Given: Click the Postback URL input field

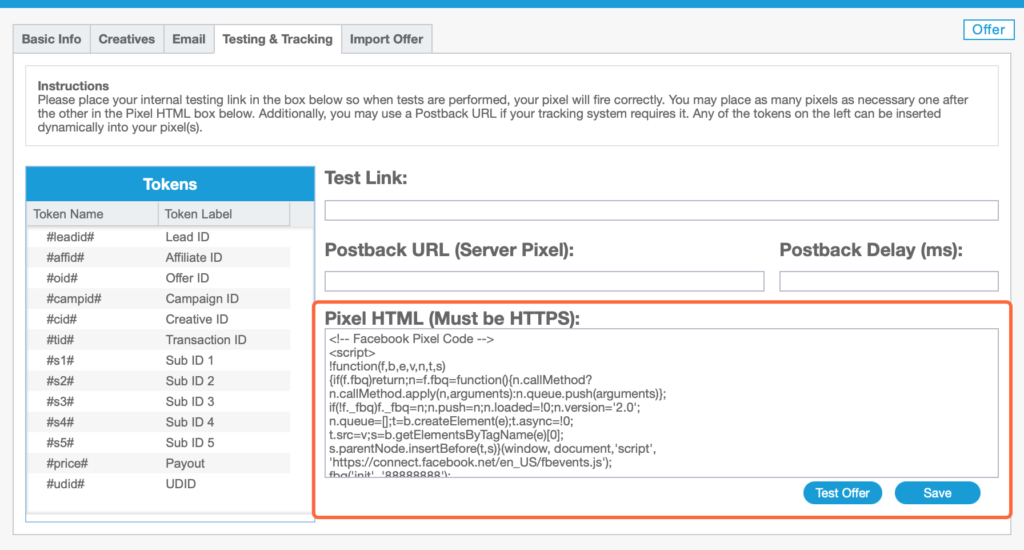Looking at the screenshot, I should coord(544,281).
